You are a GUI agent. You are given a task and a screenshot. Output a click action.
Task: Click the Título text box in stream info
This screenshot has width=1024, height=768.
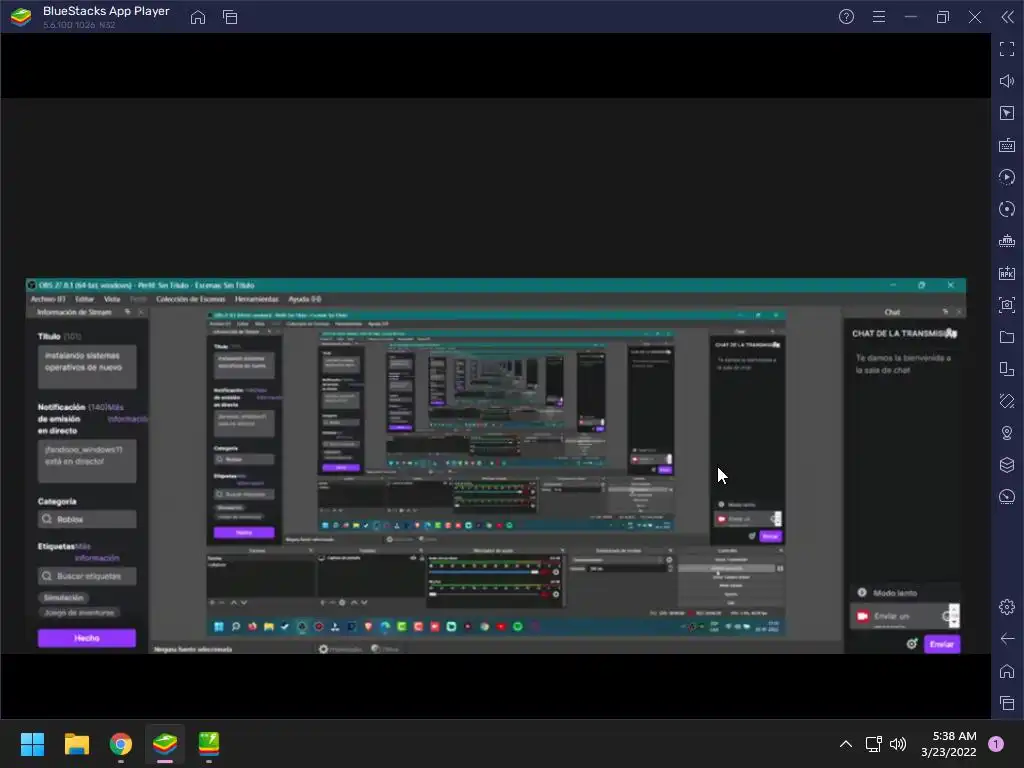(x=87, y=366)
